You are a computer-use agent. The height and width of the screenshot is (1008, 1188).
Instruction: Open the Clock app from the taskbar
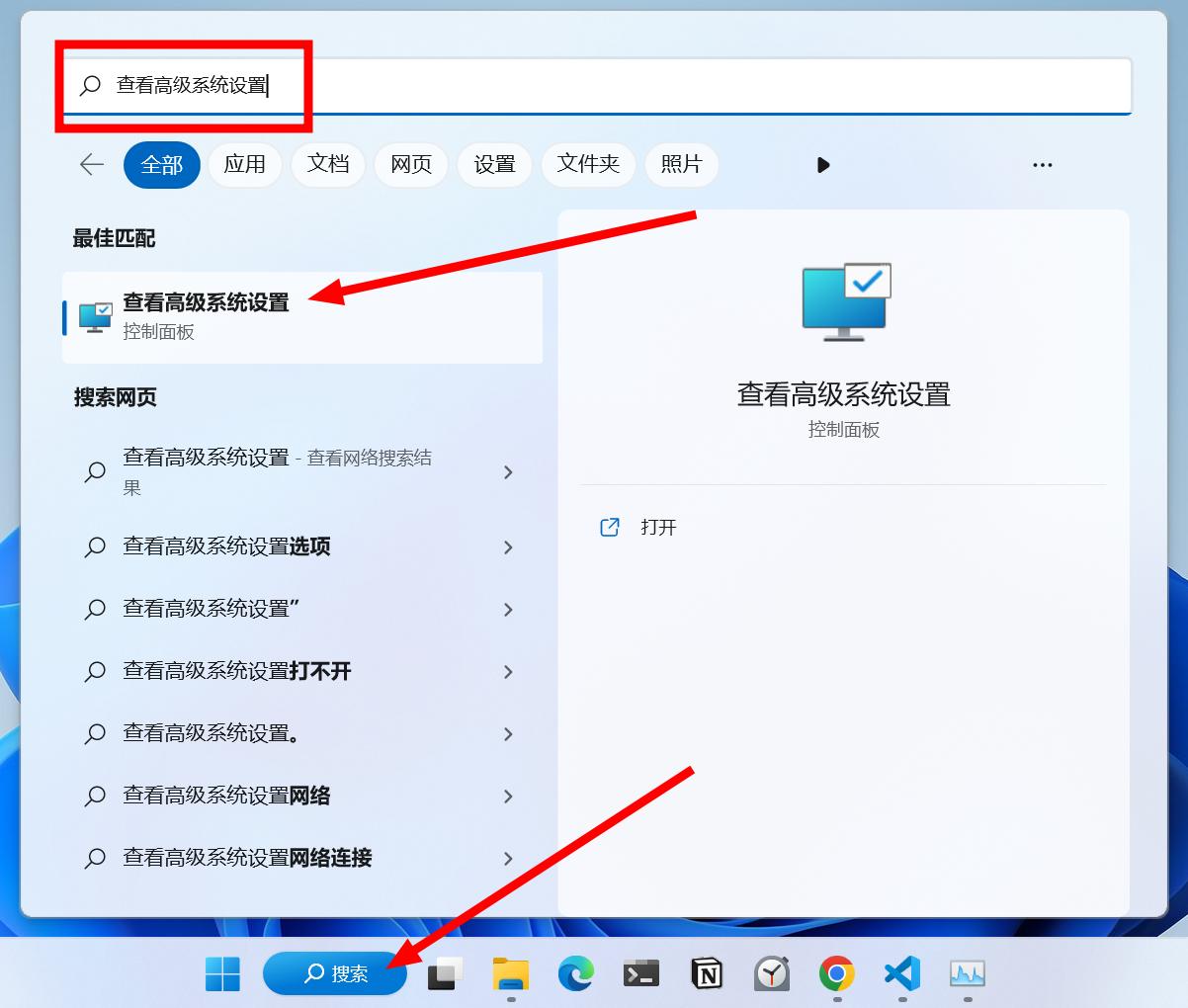[772, 974]
